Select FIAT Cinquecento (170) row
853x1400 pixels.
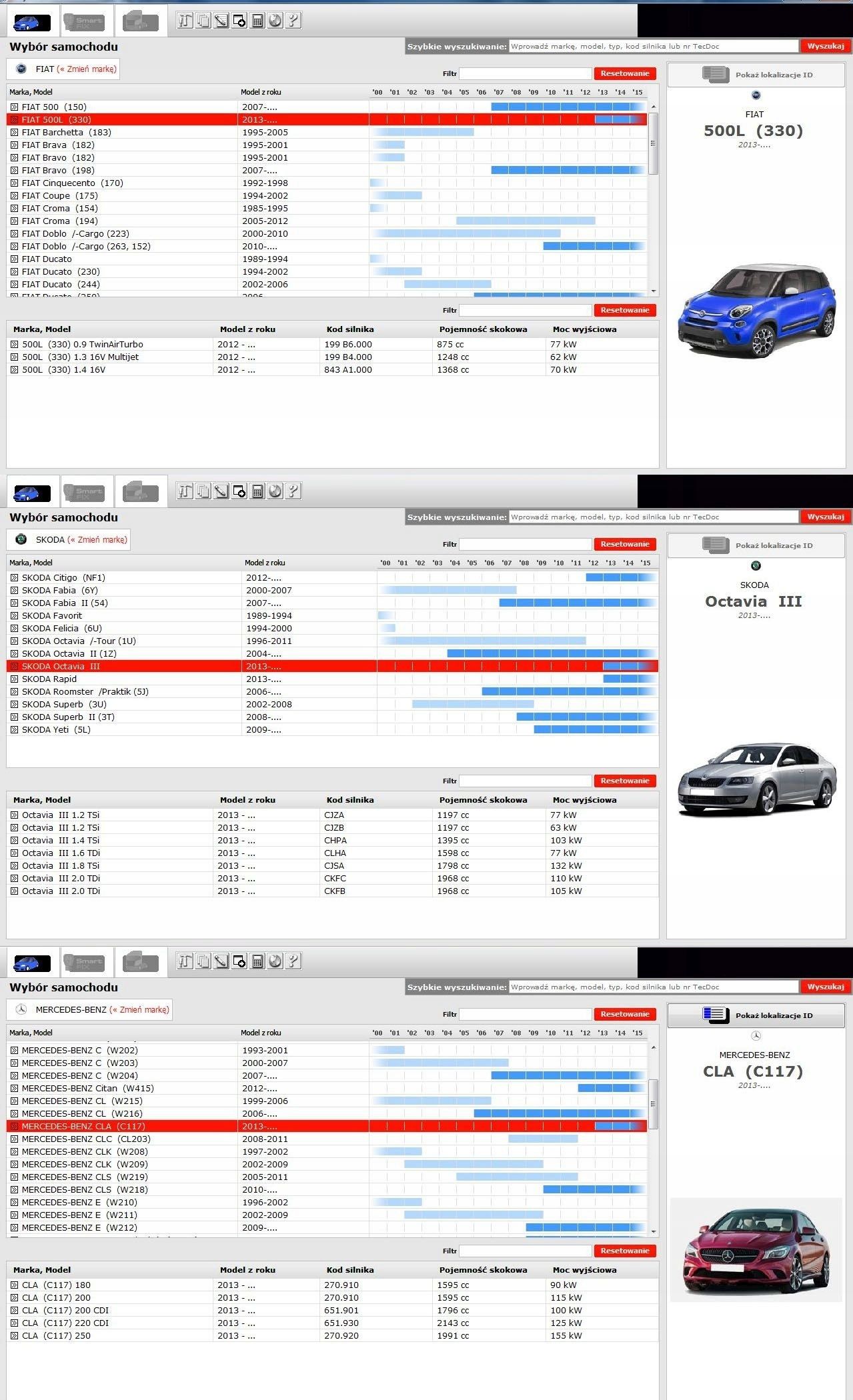(x=327, y=183)
